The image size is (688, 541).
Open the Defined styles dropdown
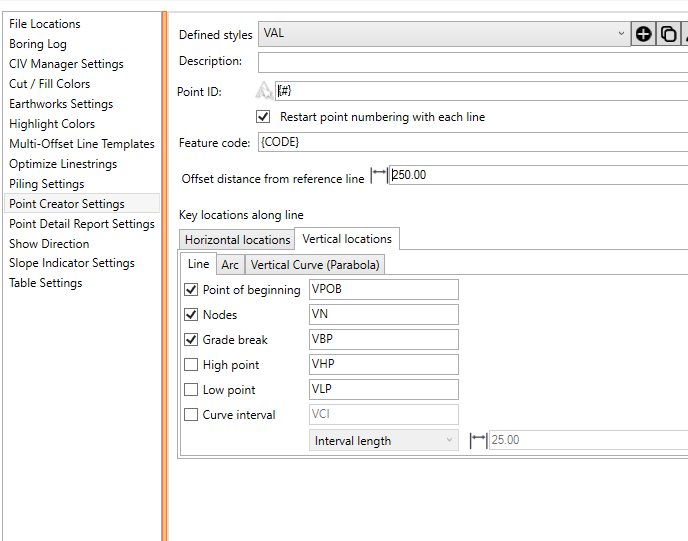coord(621,34)
